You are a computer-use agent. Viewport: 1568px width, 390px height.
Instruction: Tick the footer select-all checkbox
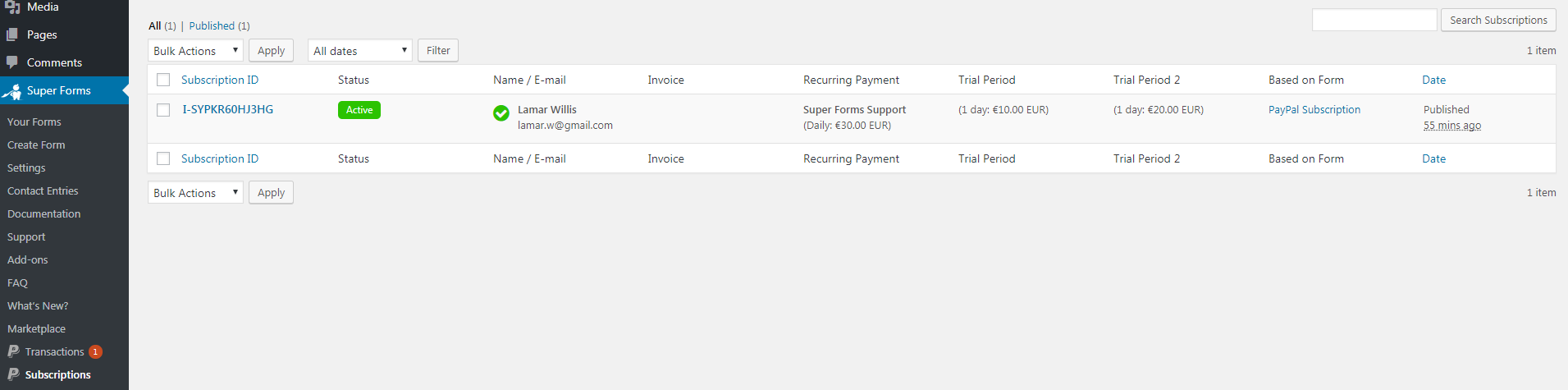click(x=163, y=158)
